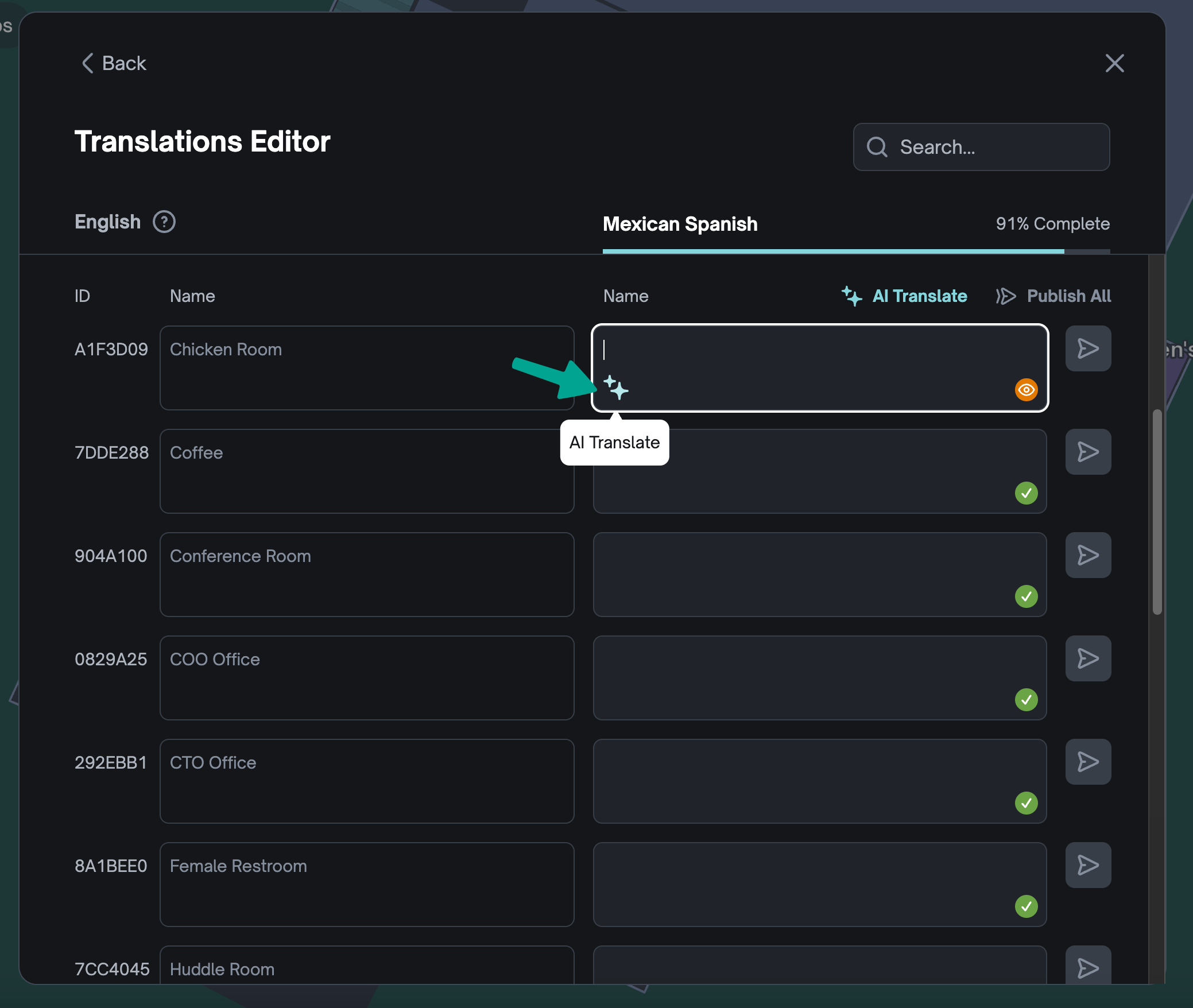1193x1008 pixels.
Task: Click the Conference Room Spanish translation field
Action: 820,575
